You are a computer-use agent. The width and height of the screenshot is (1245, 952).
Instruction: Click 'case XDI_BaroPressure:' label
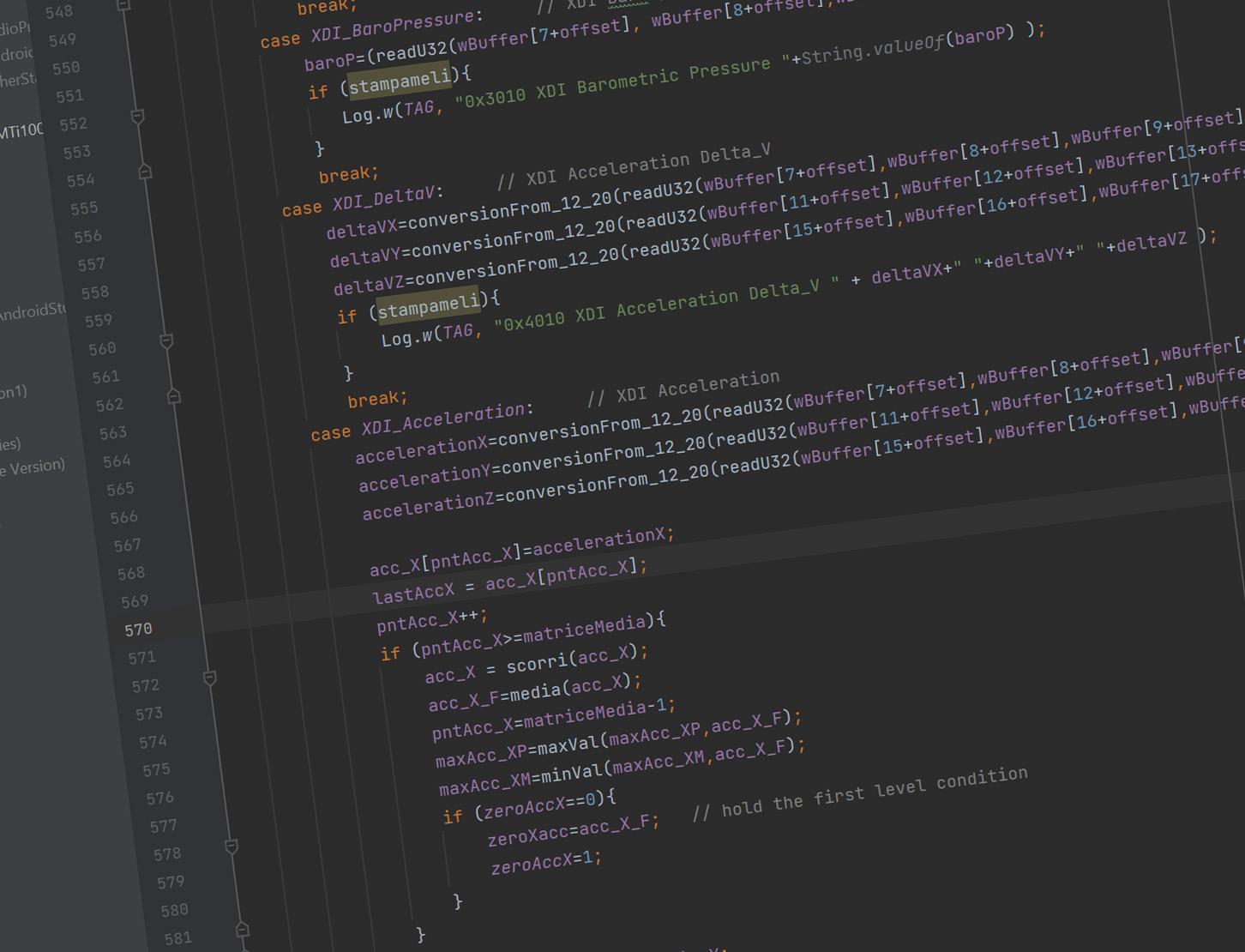(x=372, y=28)
